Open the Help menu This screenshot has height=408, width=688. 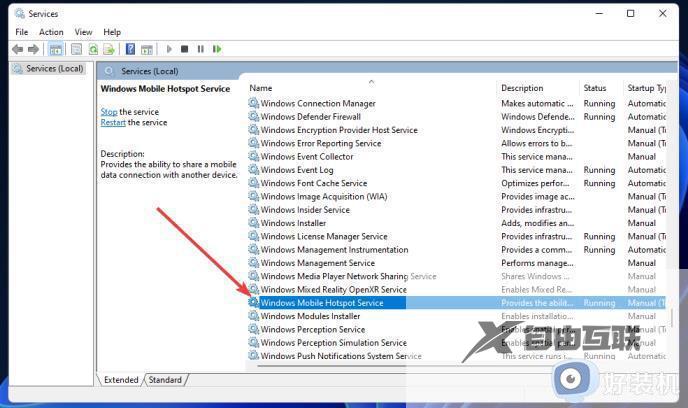tap(112, 32)
